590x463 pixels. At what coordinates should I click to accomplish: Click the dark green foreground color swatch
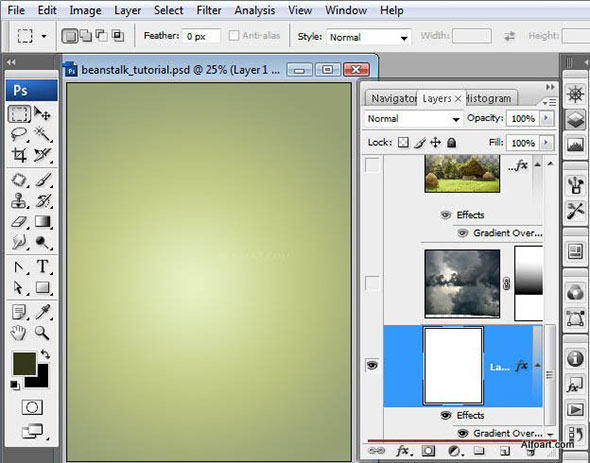[x=24, y=363]
